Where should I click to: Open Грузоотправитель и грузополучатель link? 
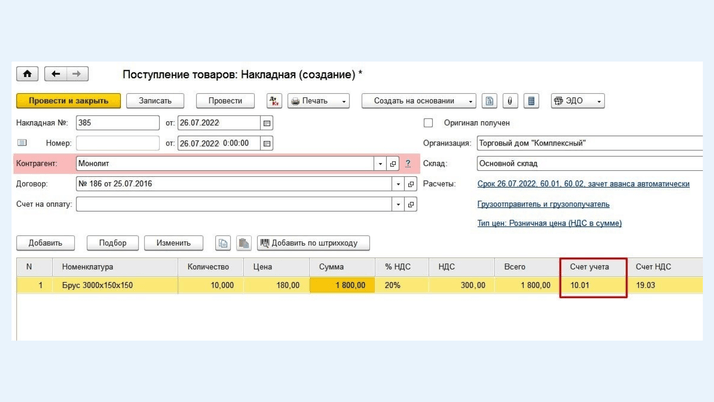[x=543, y=204]
